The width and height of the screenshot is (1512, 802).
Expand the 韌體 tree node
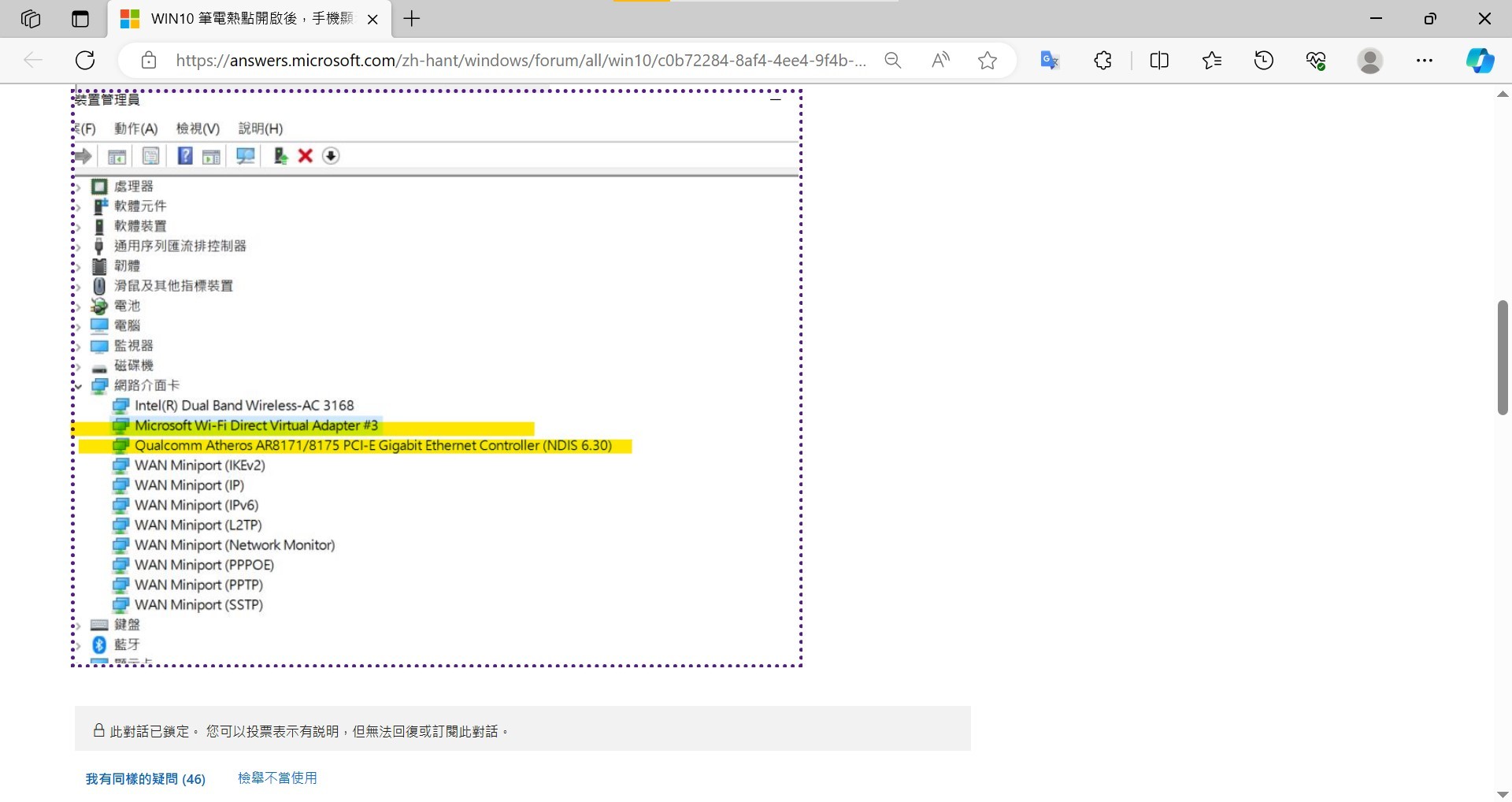point(78,266)
